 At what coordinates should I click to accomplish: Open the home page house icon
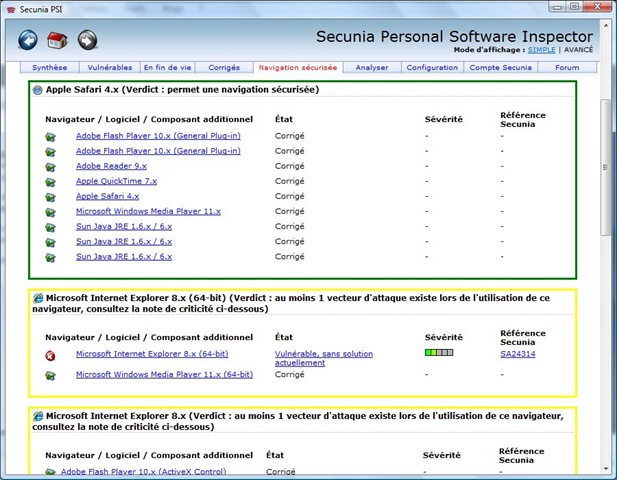pyautogui.click(x=57, y=40)
